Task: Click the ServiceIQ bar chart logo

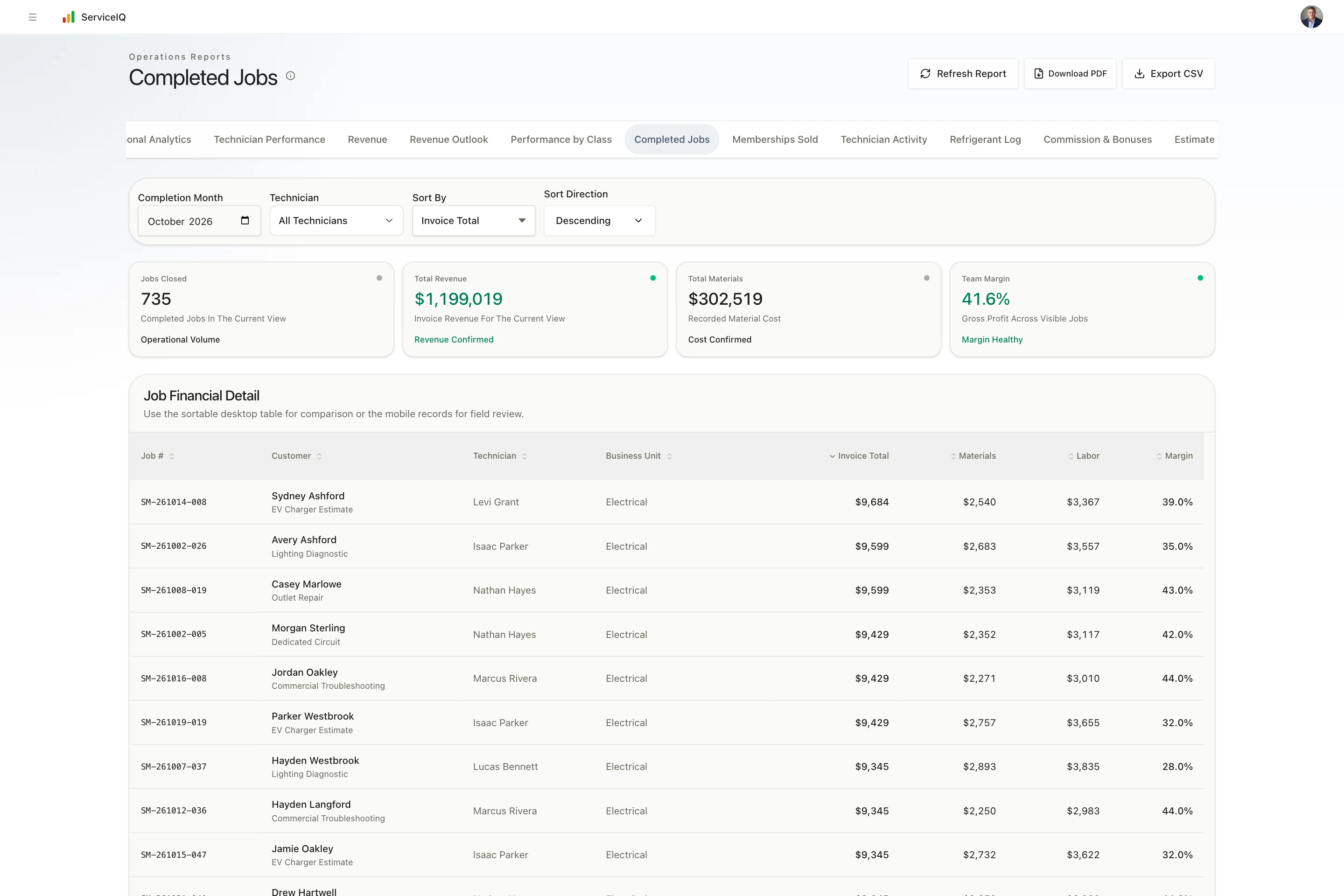Action: pos(69,17)
